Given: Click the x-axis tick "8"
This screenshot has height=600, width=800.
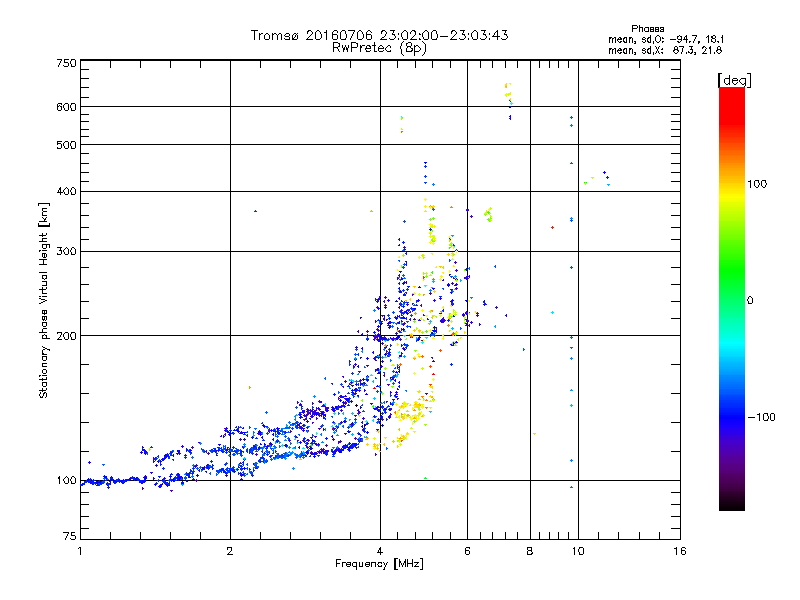Looking at the screenshot, I should [530, 551].
